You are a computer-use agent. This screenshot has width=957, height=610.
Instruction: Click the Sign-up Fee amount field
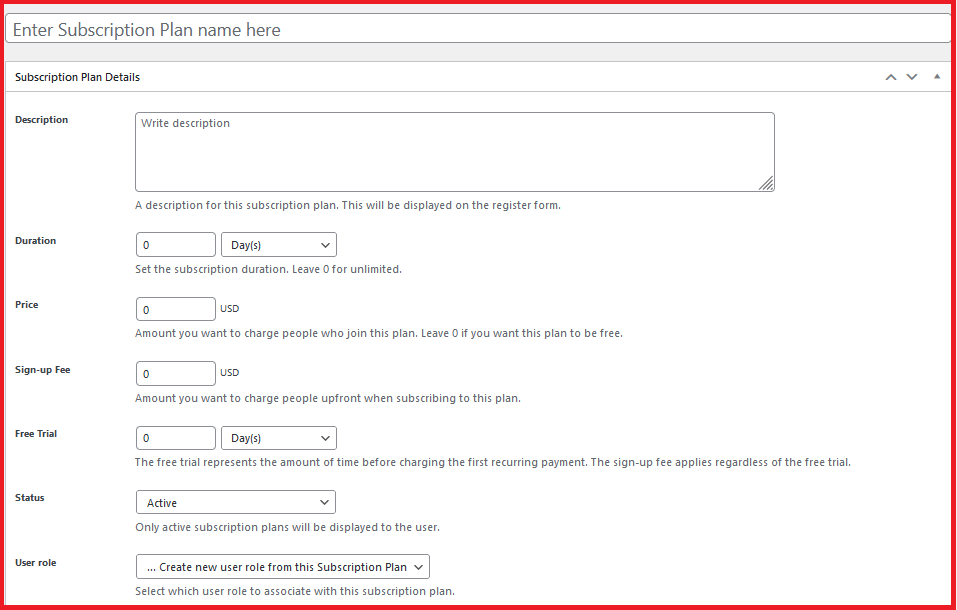click(x=175, y=374)
